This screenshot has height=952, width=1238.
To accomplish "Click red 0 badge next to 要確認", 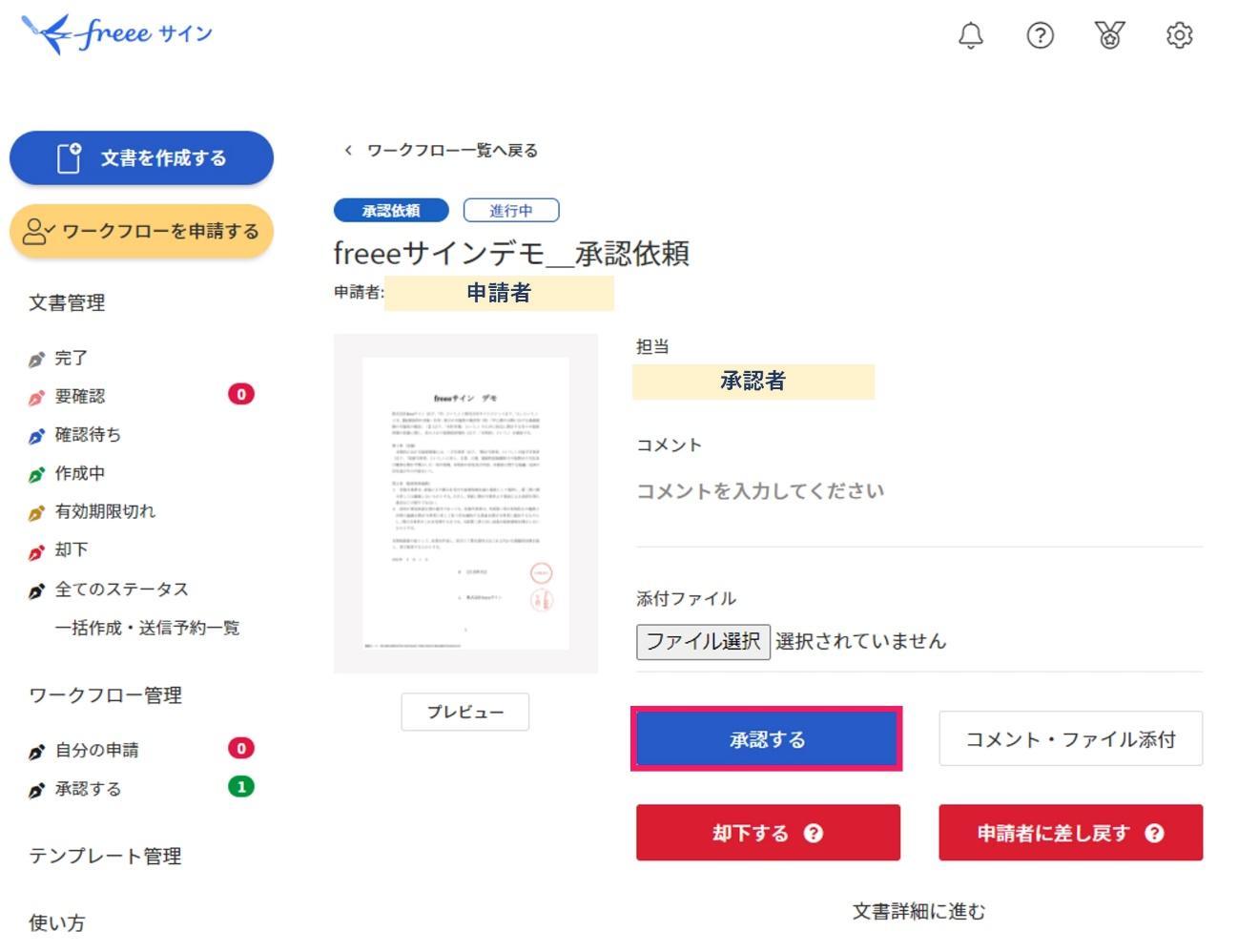I will pos(241,394).
